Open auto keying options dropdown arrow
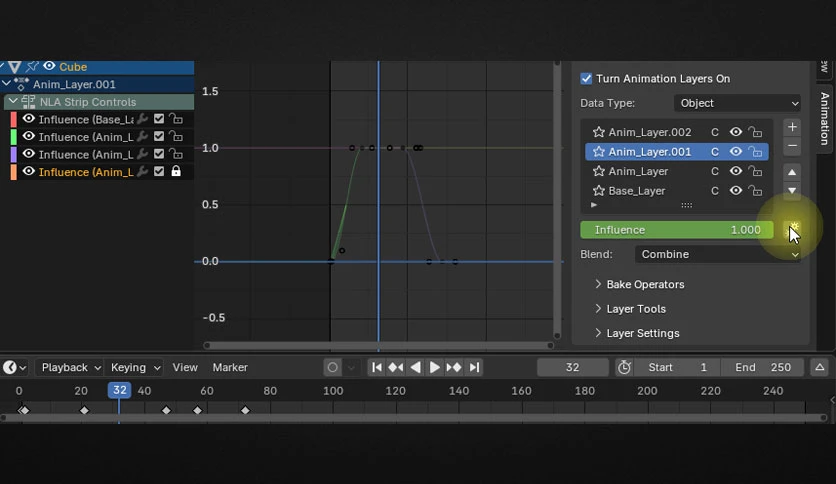The width and height of the screenshot is (836, 484). pyautogui.click(x=351, y=367)
